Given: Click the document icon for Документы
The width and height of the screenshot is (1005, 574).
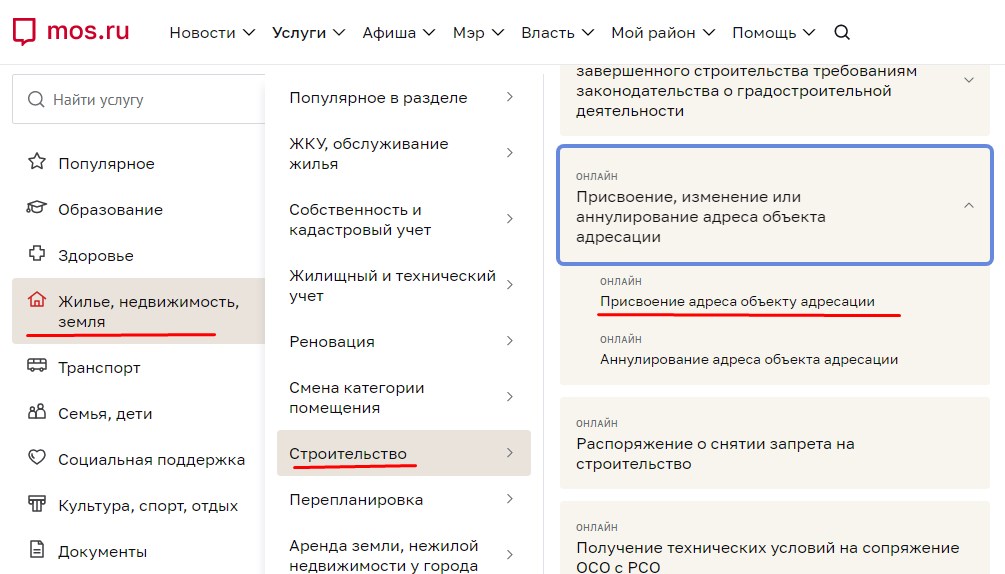Looking at the screenshot, I should tap(37, 550).
